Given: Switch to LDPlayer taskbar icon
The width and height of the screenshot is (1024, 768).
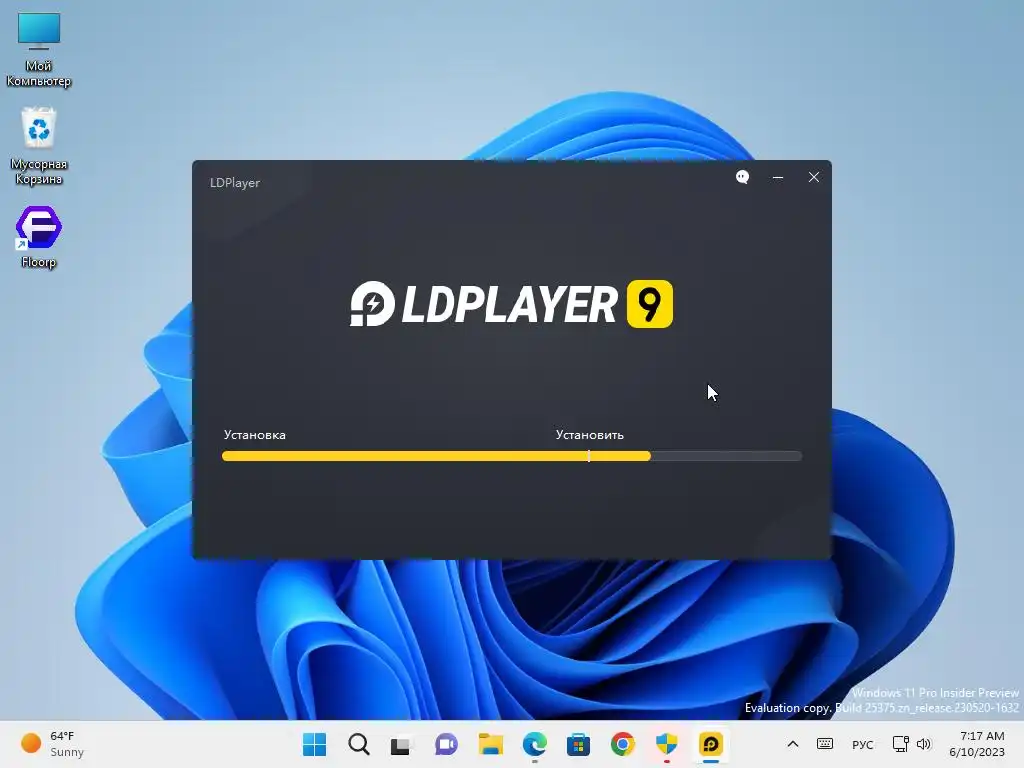Looking at the screenshot, I should [711, 744].
